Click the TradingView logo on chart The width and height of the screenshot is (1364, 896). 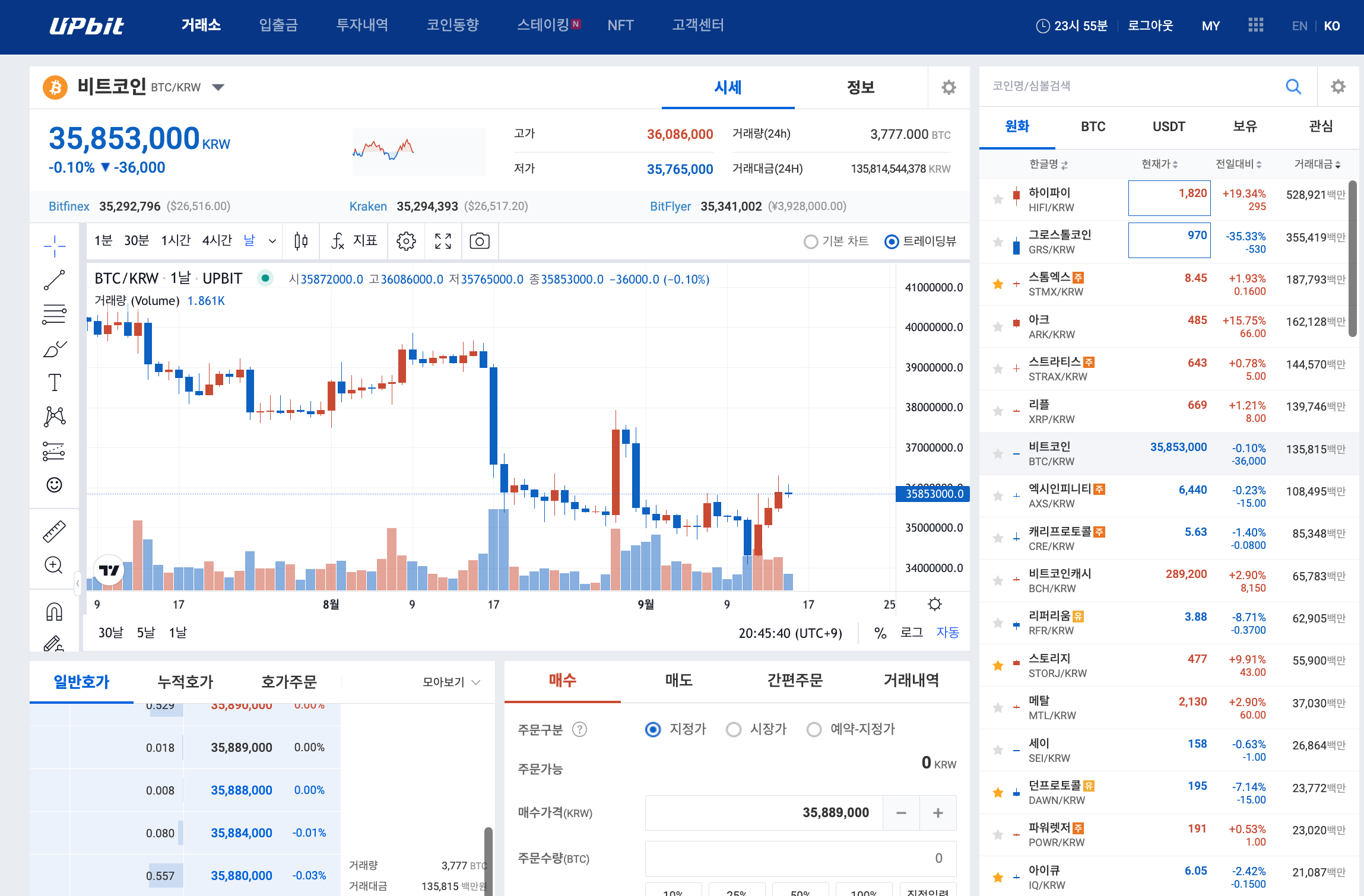click(109, 570)
